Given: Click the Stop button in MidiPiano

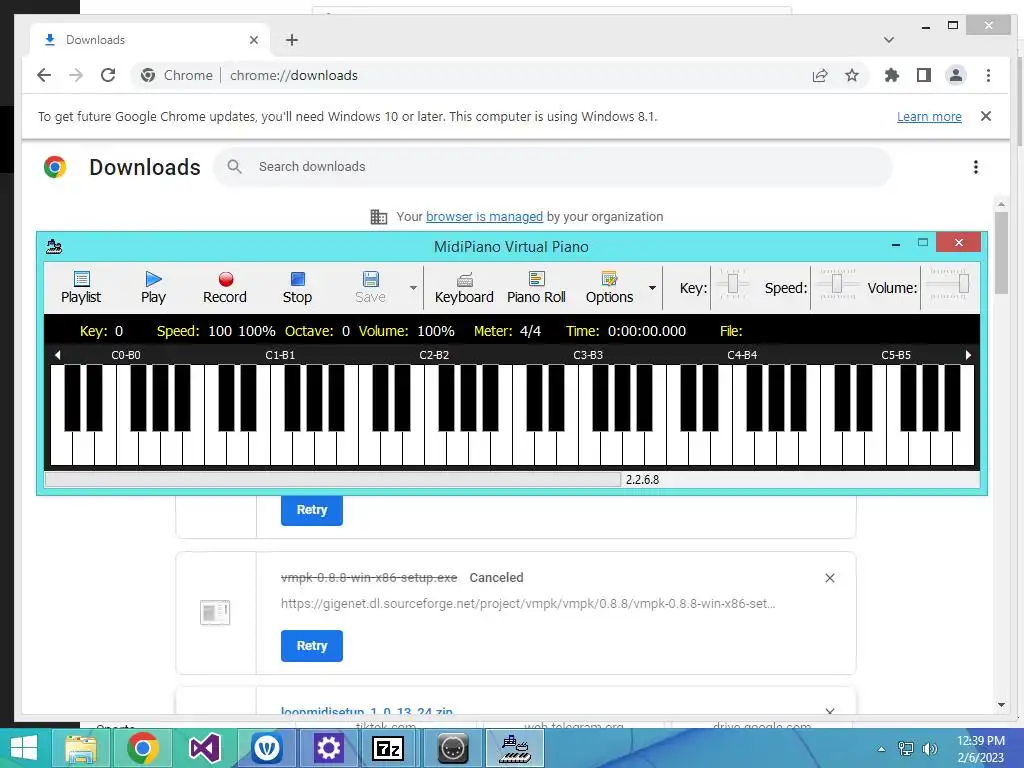Looking at the screenshot, I should 297,287.
